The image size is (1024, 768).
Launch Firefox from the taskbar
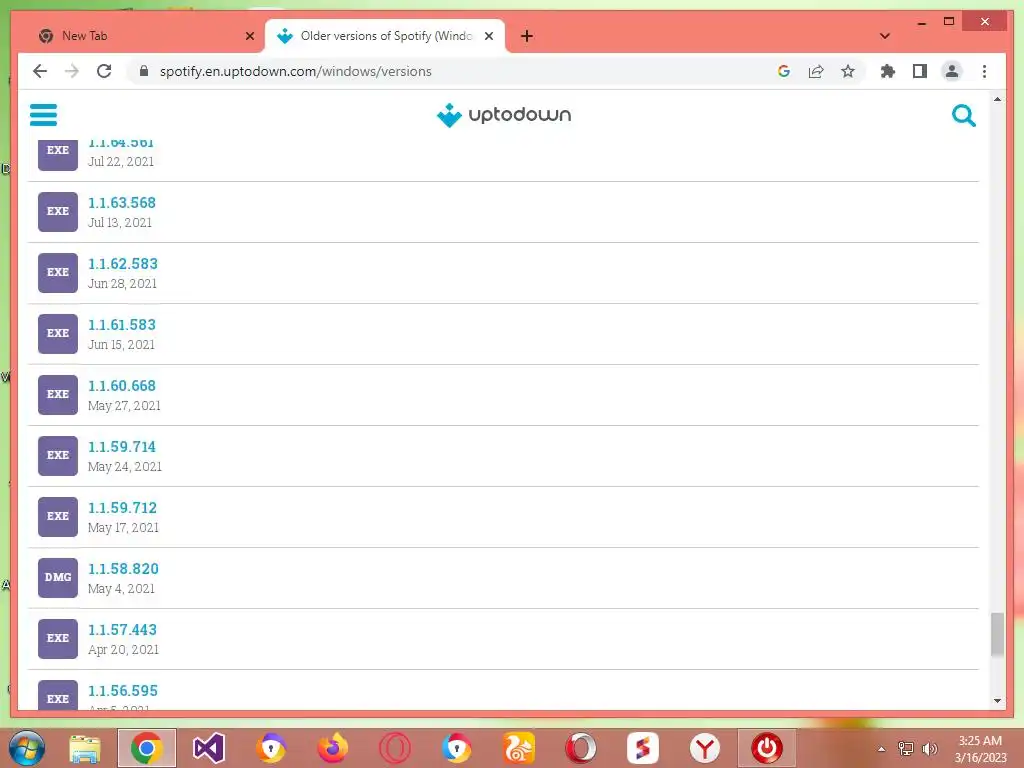pyautogui.click(x=332, y=748)
